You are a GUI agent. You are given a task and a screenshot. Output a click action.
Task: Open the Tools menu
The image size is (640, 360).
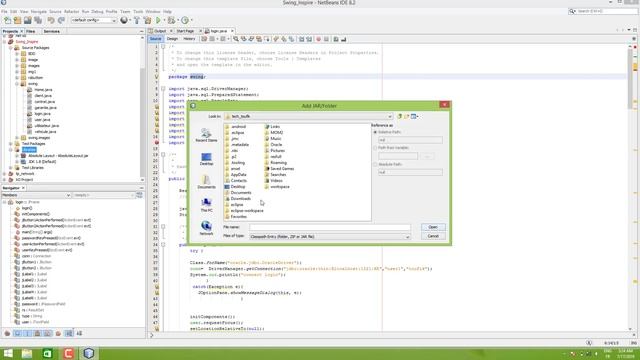click(x=138, y=11)
